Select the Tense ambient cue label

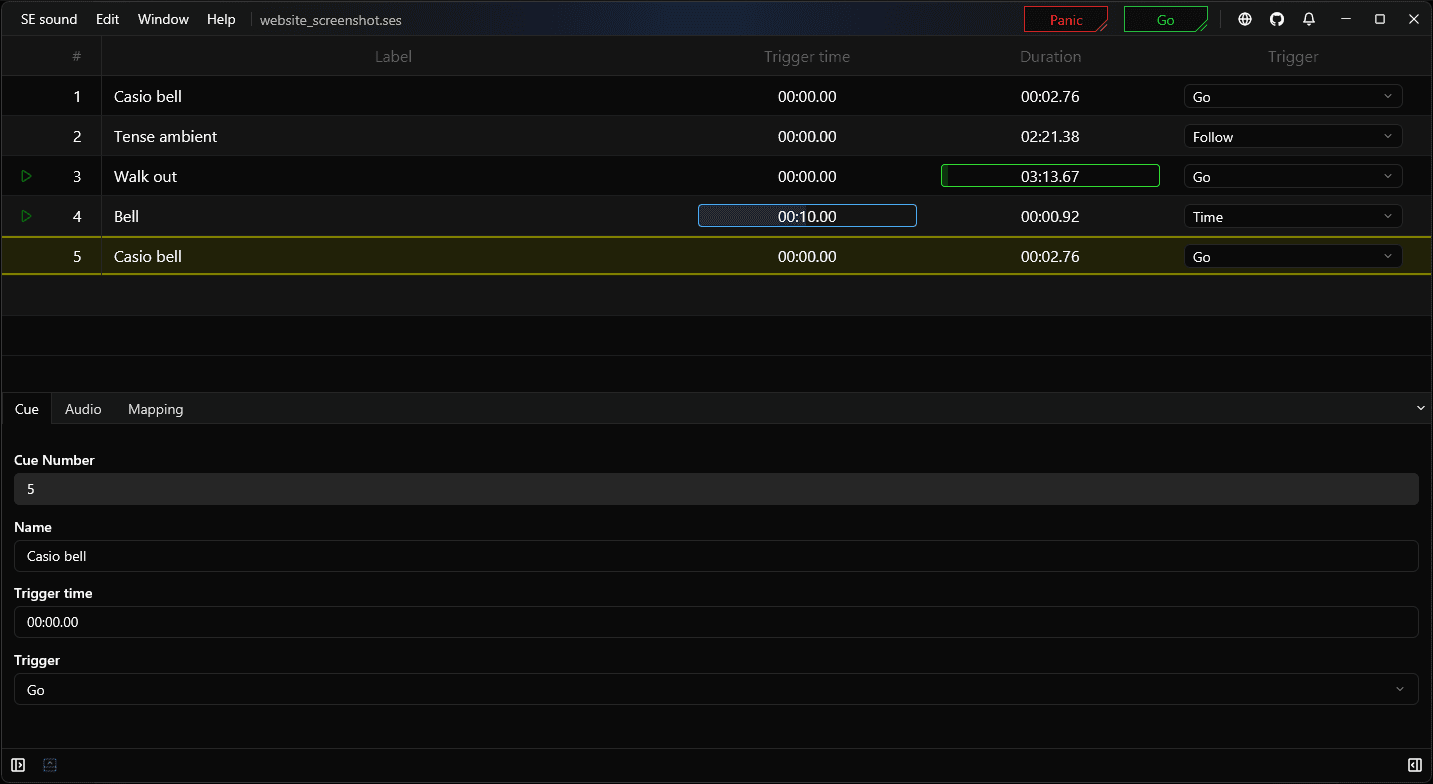pyautogui.click(x=165, y=137)
